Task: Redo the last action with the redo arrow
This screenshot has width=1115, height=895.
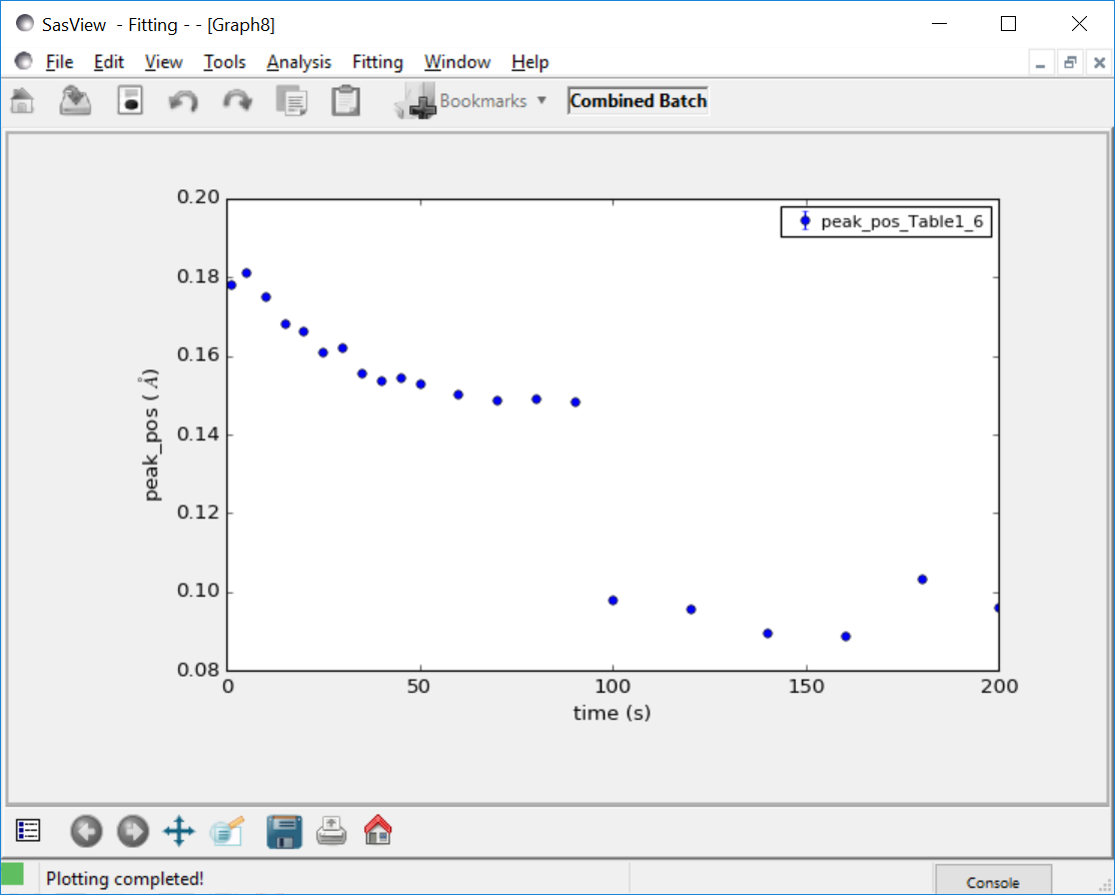Action: pos(236,100)
